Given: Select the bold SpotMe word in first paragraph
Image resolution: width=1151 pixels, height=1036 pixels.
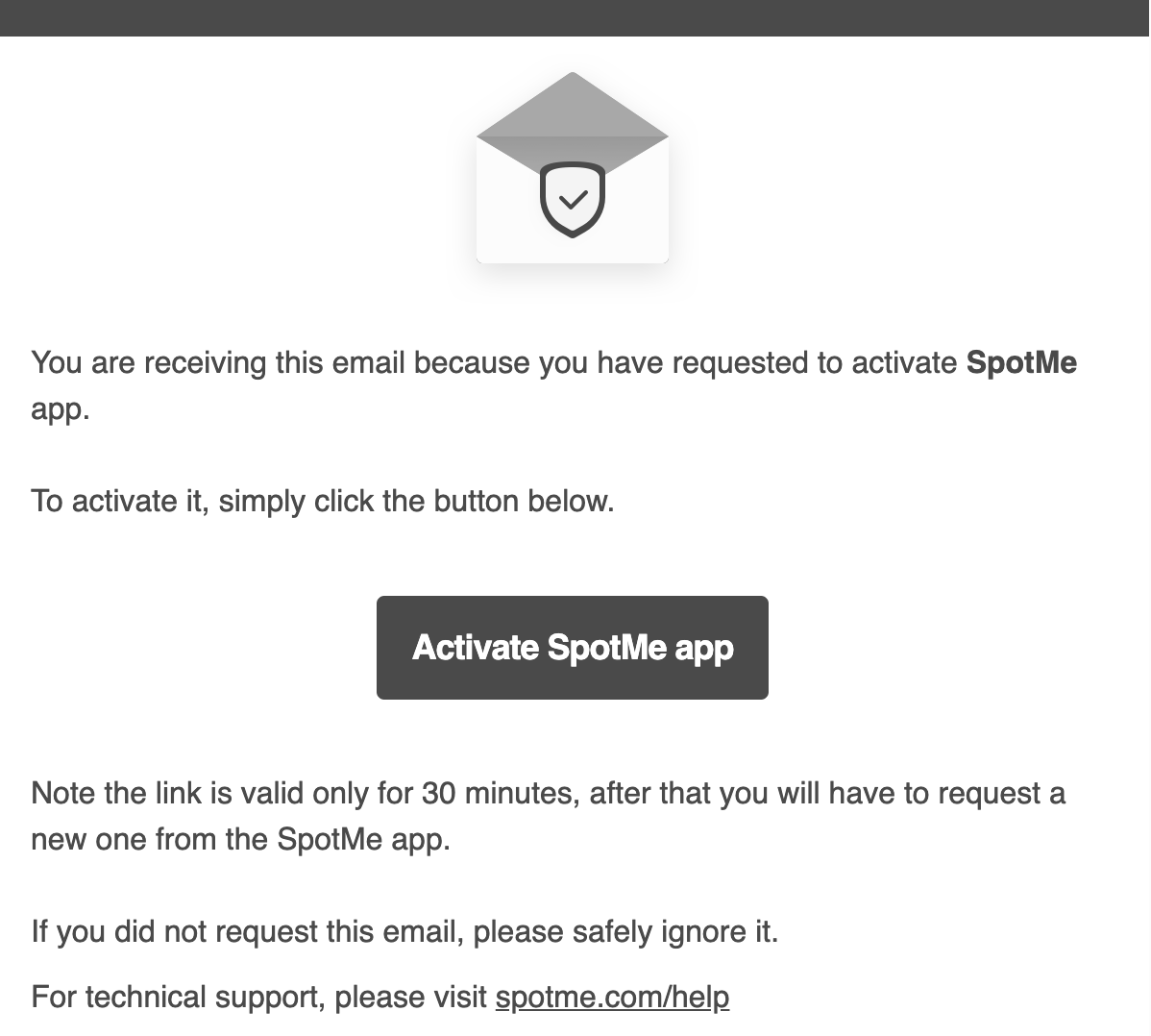Looking at the screenshot, I should 1021,362.
